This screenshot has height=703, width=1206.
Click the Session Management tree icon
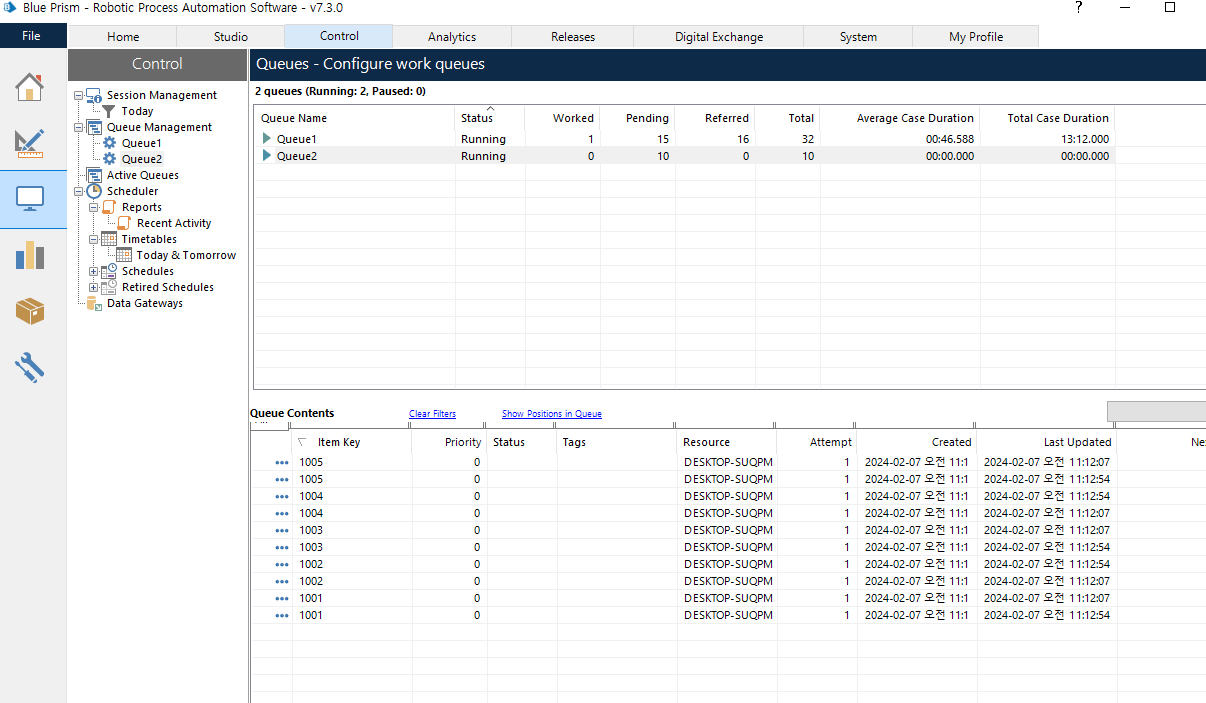click(94, 95)
